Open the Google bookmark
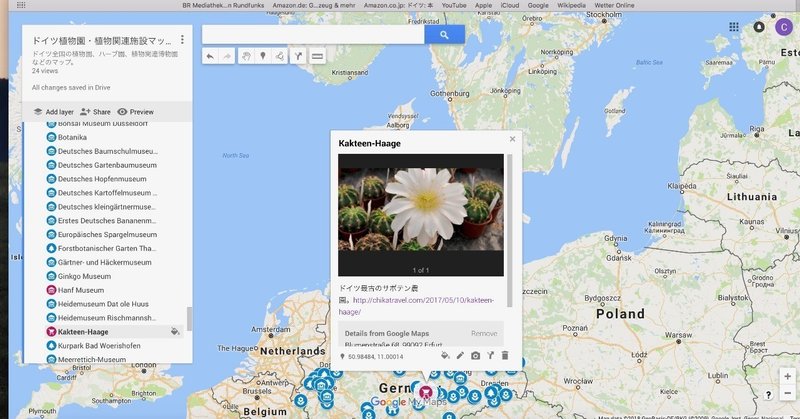The height and width of the screenshot is (419, 800). pyautogui.click(x=538, y=5)
